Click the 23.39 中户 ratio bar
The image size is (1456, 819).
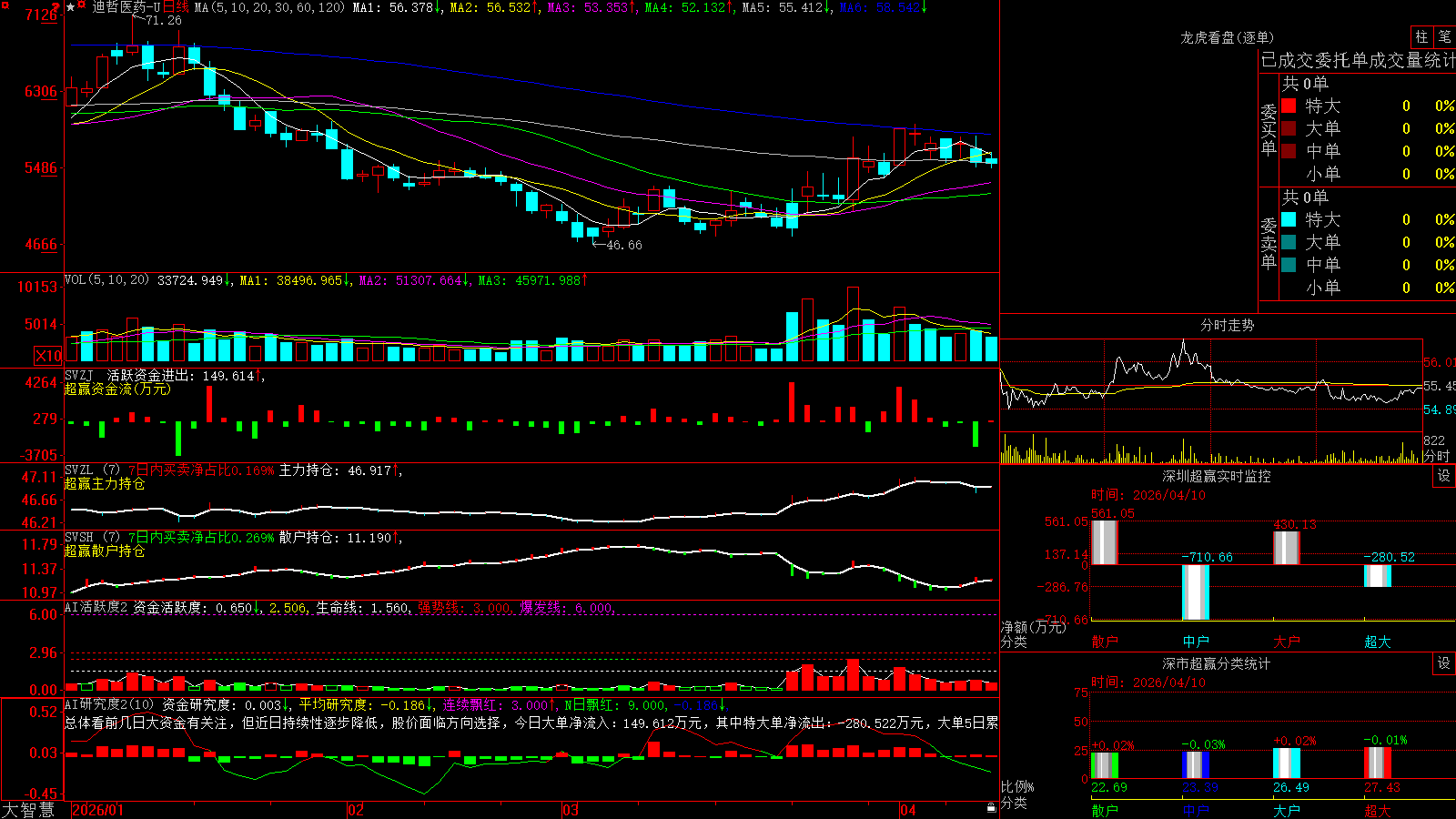pos(1196,765)
